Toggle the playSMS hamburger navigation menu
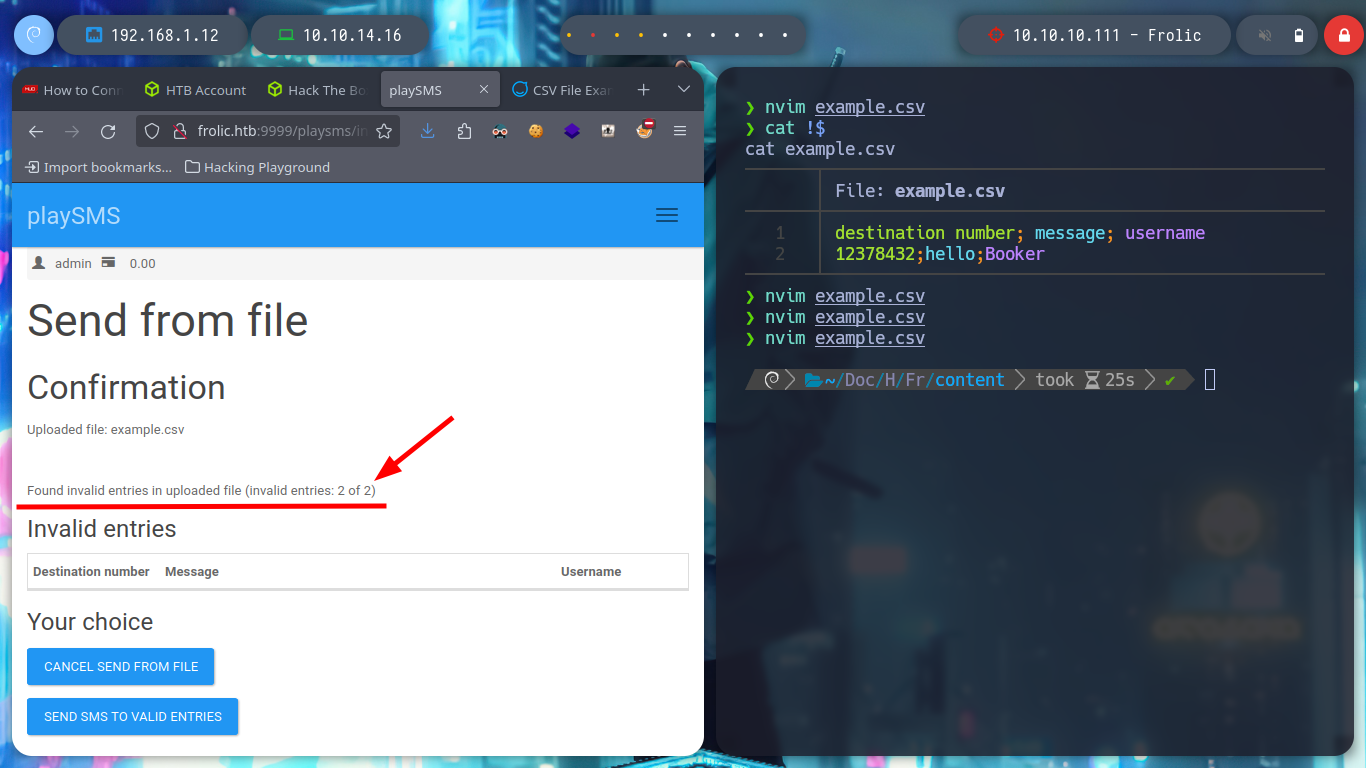Image resolution: width=1366 pixels, height=768 pixels. [x=667, y=215]
